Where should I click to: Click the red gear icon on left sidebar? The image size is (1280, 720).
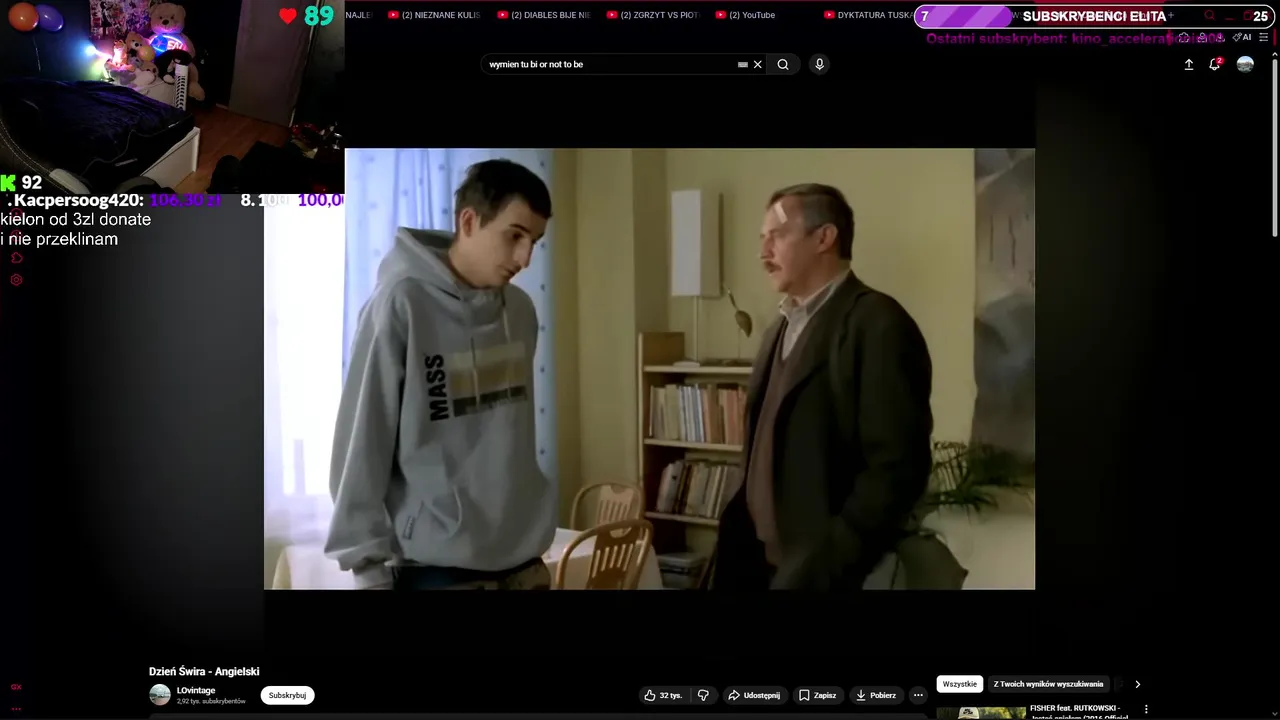tap(16, 280)
